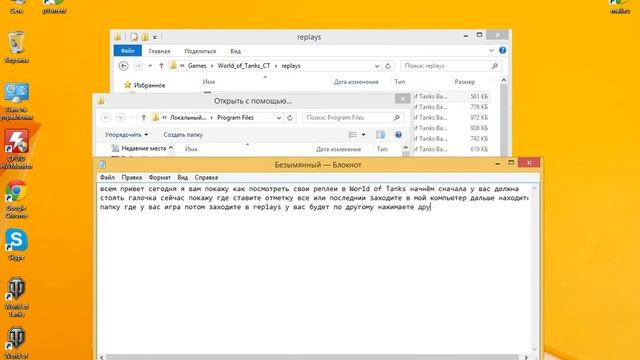This screenshot has height=360, width=640.
Task: Refresh the Program Files listing in dialog
Action: pos(290,118)
